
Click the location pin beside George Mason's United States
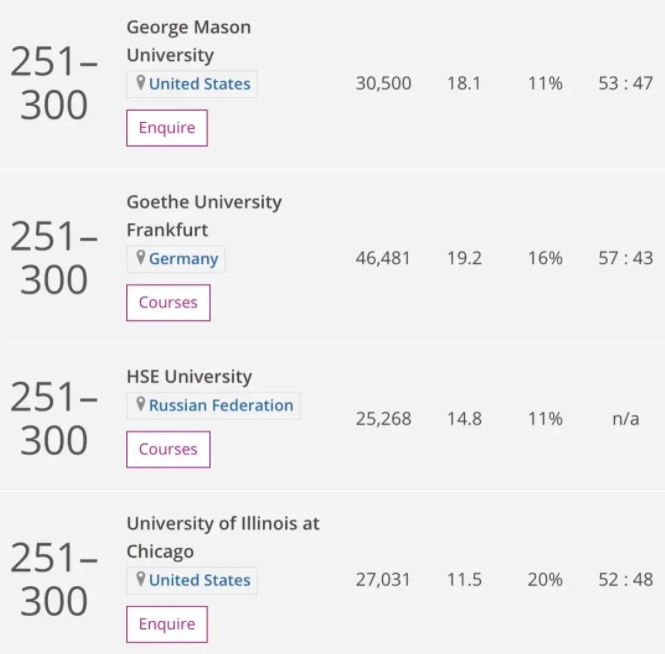pyautogui.click(x=141, y=82)
